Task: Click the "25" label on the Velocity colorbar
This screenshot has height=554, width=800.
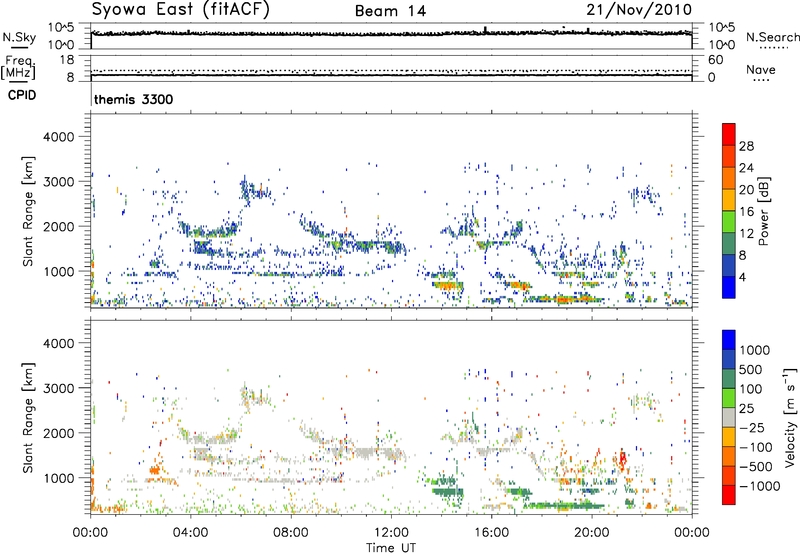Action: (x=746, y=409)
